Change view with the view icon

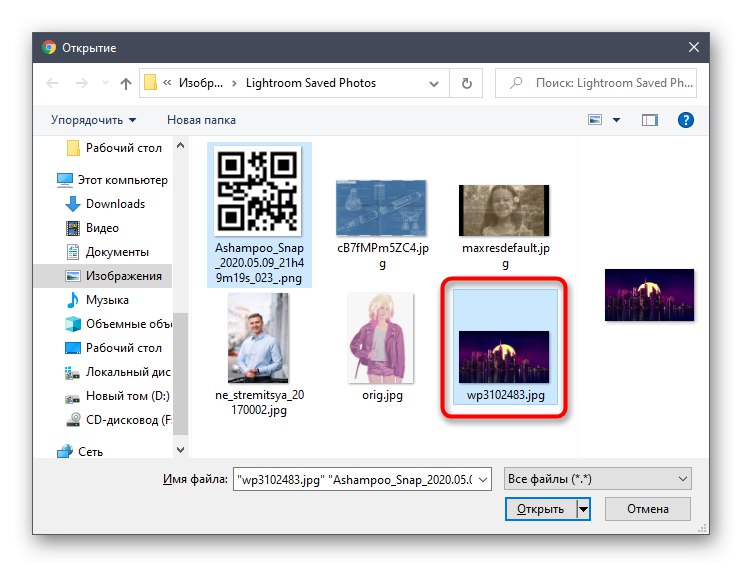pyautogui.click(x=595, y=120)
